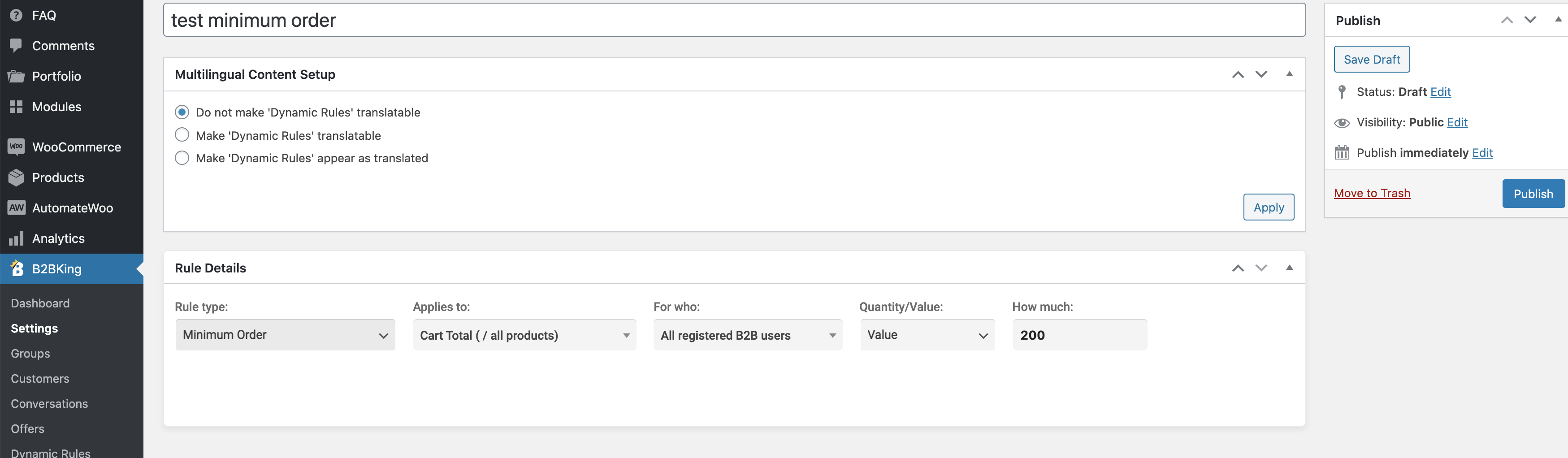Screen dimensions: 1568x458
Task: Click the rule title input field
Action: tap(734, 20)
